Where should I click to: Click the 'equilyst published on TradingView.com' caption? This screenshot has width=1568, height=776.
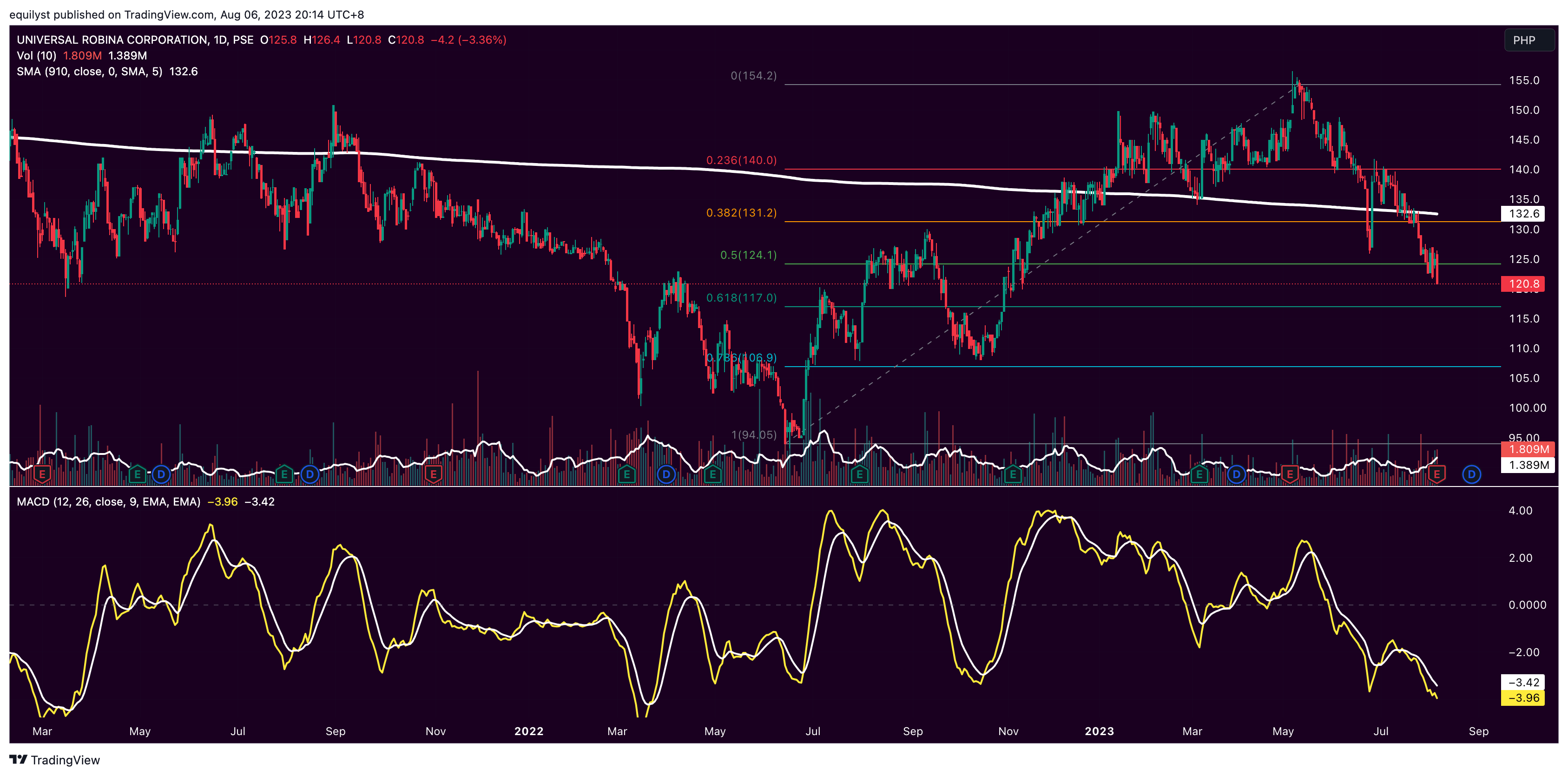(x=112, y=14)
